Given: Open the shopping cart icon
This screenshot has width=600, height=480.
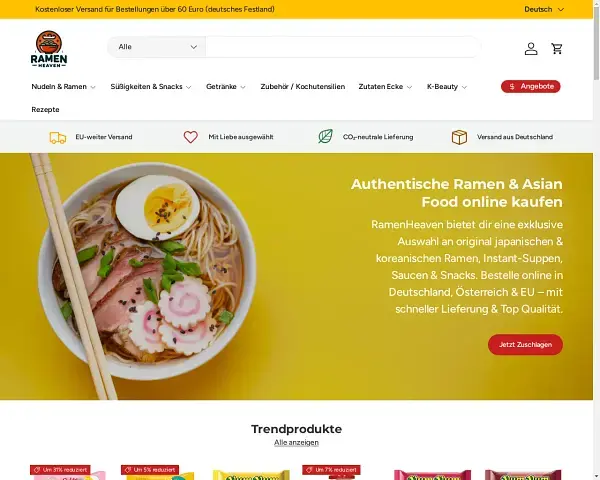Looking at the screenshot, I should tap(557, 49).
